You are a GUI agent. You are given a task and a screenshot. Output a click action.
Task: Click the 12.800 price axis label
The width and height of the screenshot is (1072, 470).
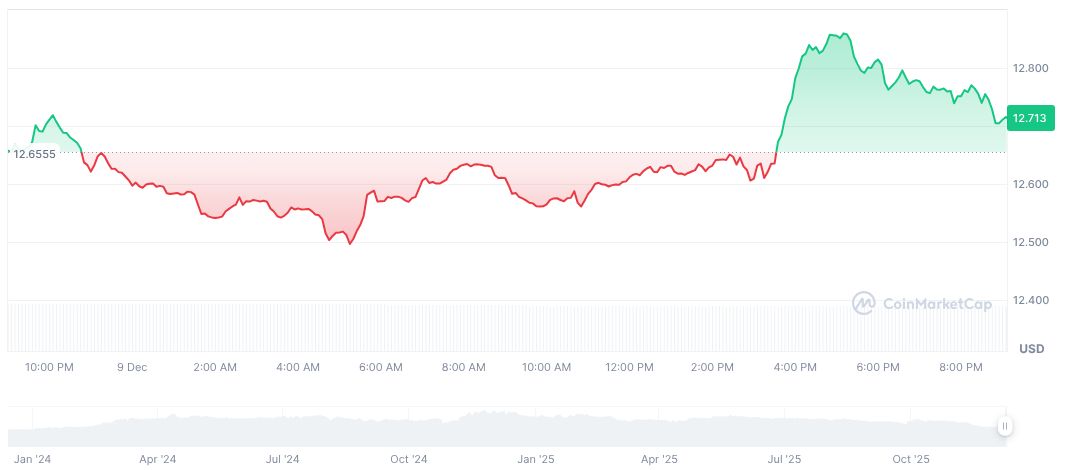coord(1030,68)
